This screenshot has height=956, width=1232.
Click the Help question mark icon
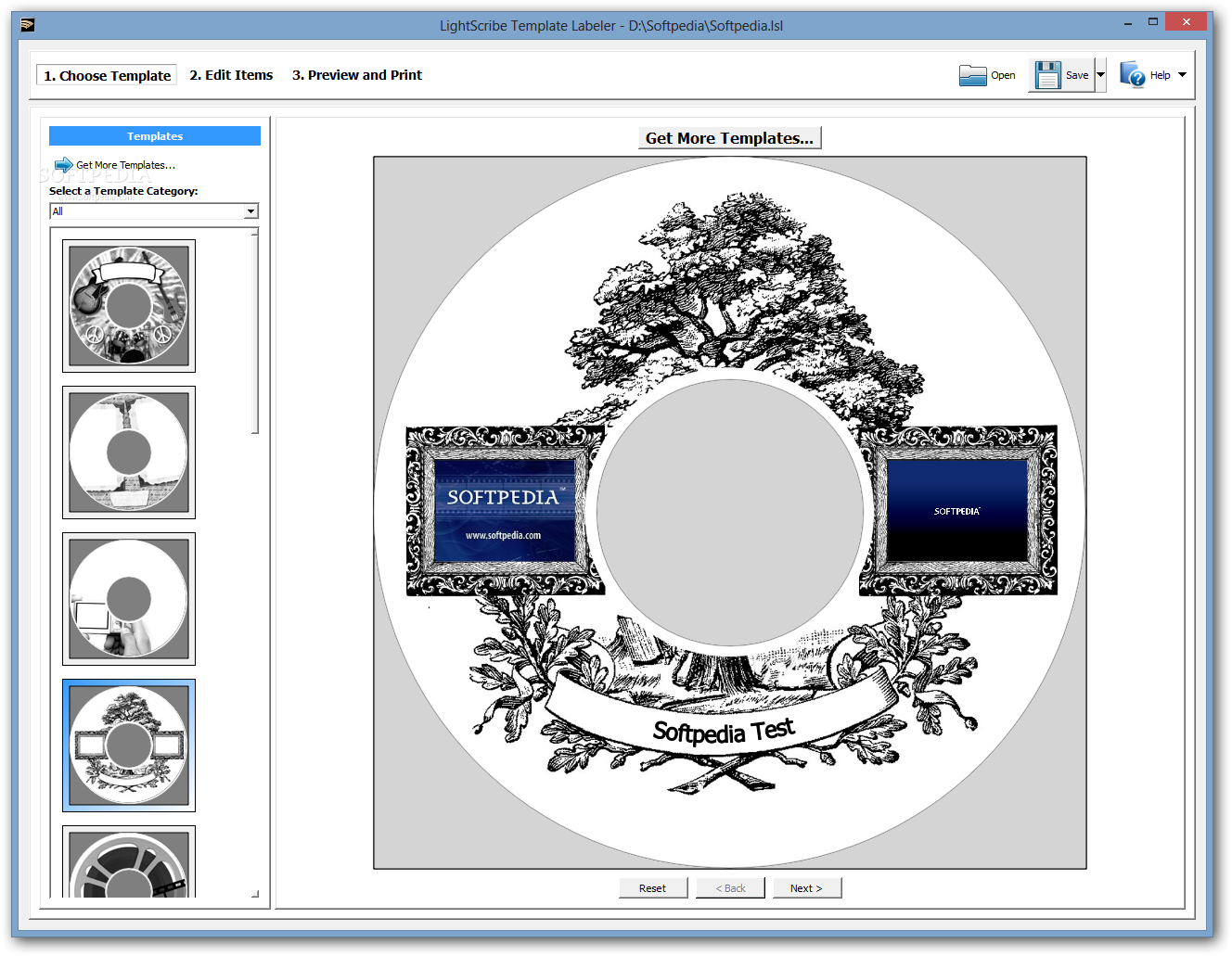1132,74
